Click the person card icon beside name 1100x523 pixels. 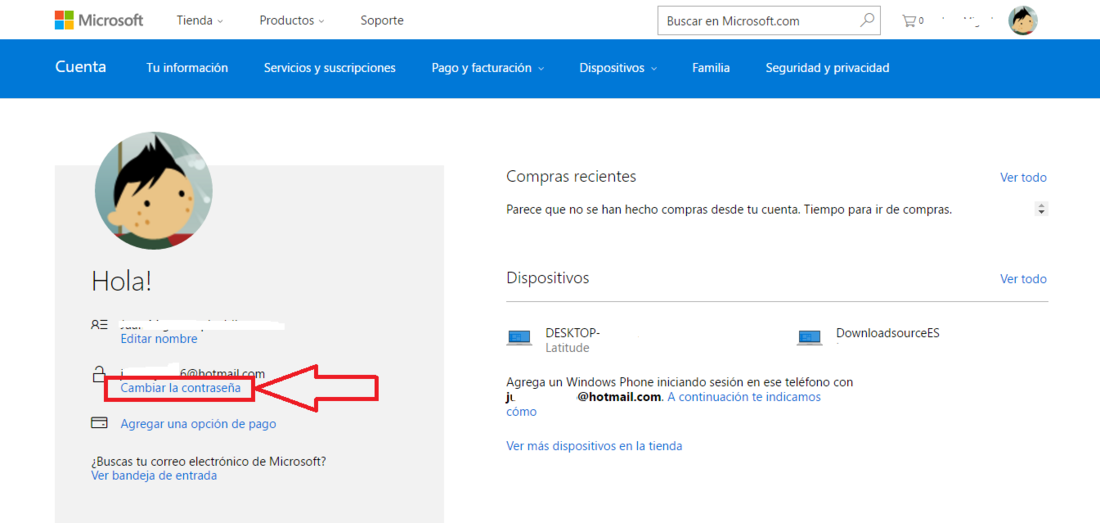click(99, 325)
